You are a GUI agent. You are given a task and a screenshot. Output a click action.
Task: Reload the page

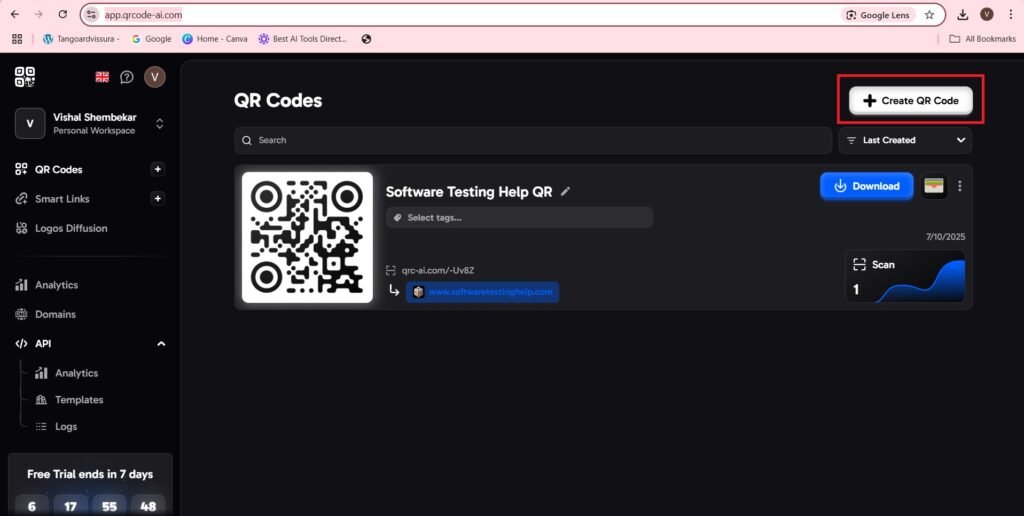pyautogui.click(x=63, y=14)
